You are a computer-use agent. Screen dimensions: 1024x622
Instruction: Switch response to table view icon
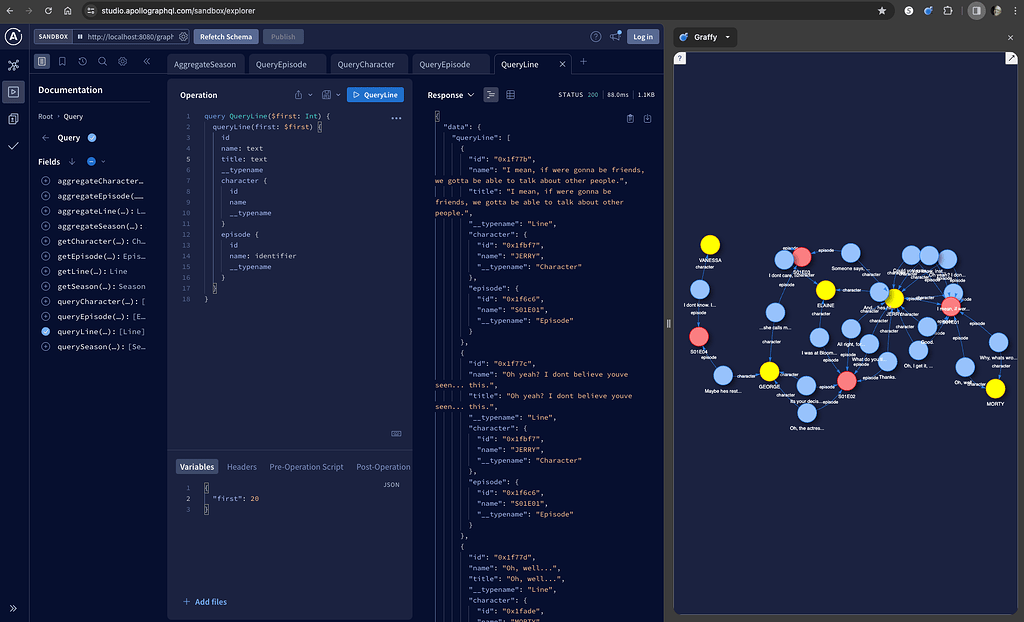click(x=511, y=95)
